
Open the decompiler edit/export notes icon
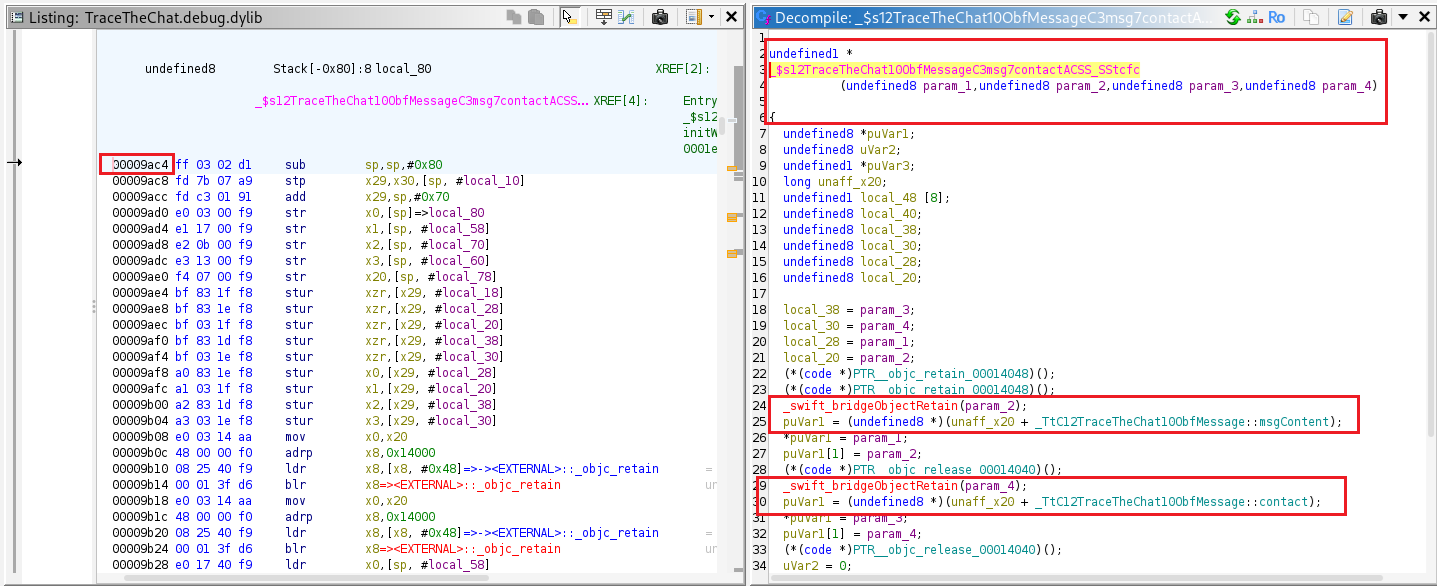[x=1345, y=17]
